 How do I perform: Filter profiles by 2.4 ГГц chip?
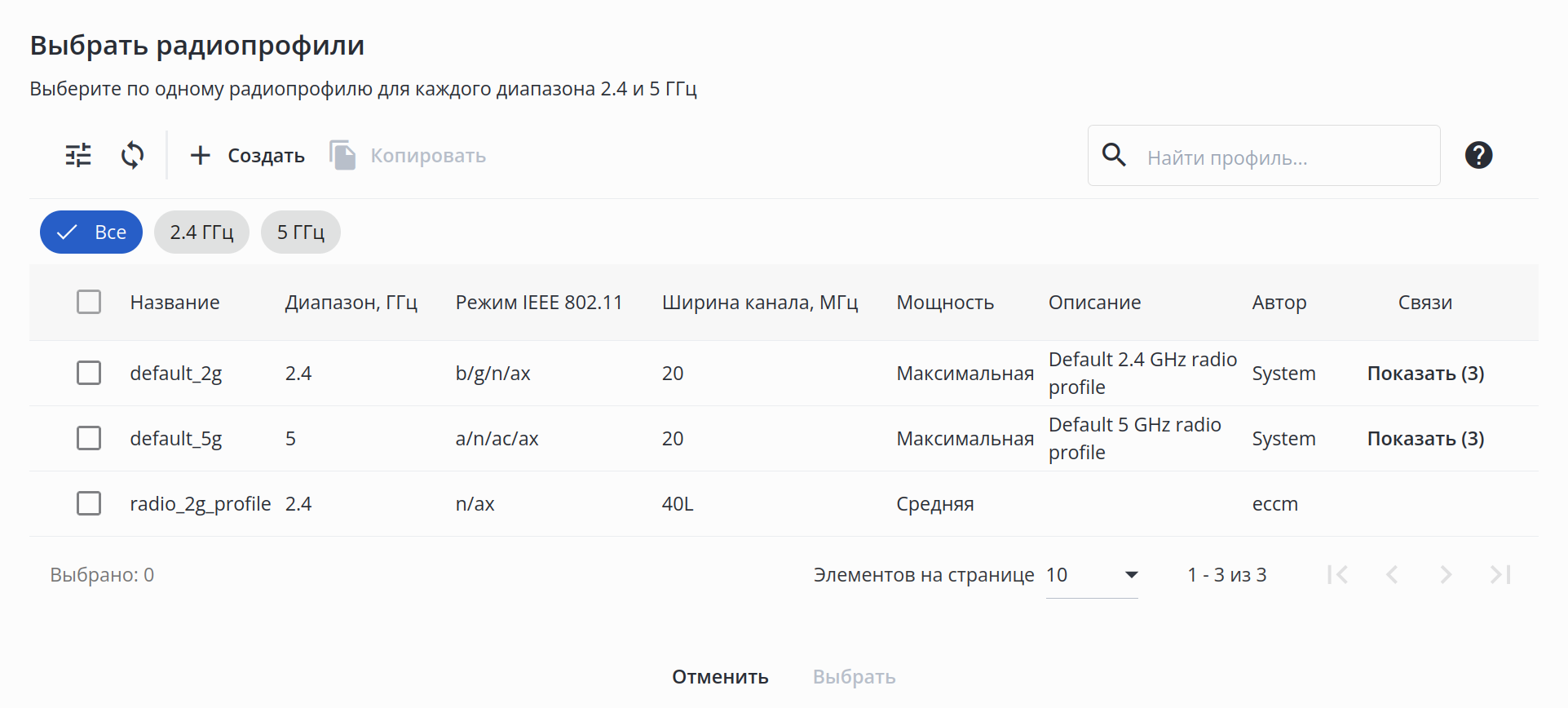click(x=201, y=232)
